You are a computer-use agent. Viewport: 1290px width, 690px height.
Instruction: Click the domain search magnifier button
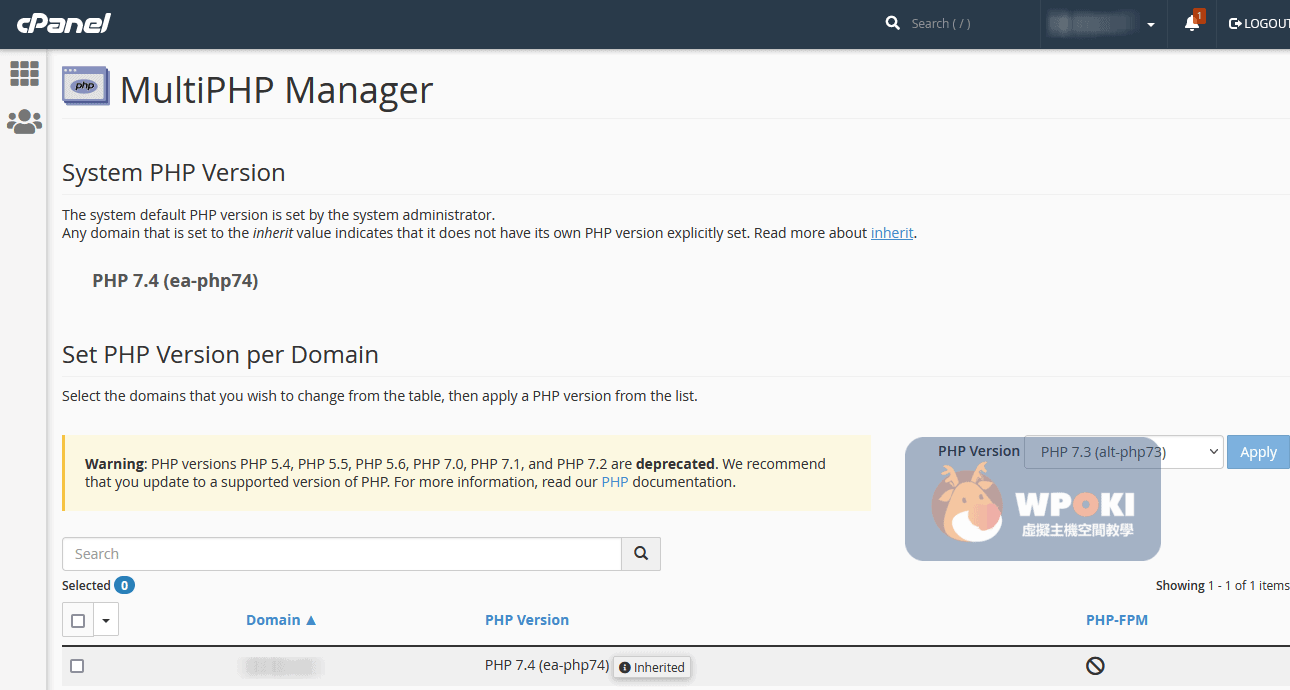point(641,554)
